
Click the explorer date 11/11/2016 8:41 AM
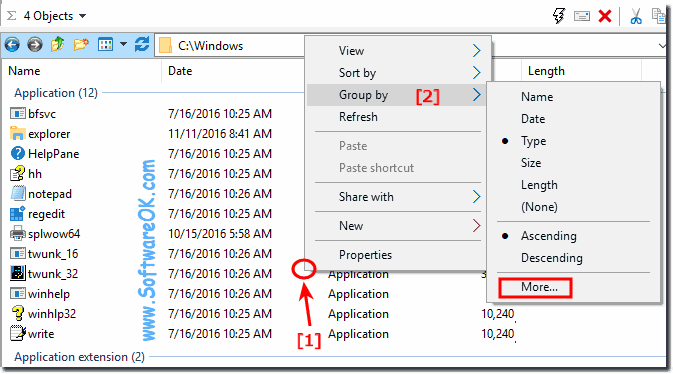point(220,134)
